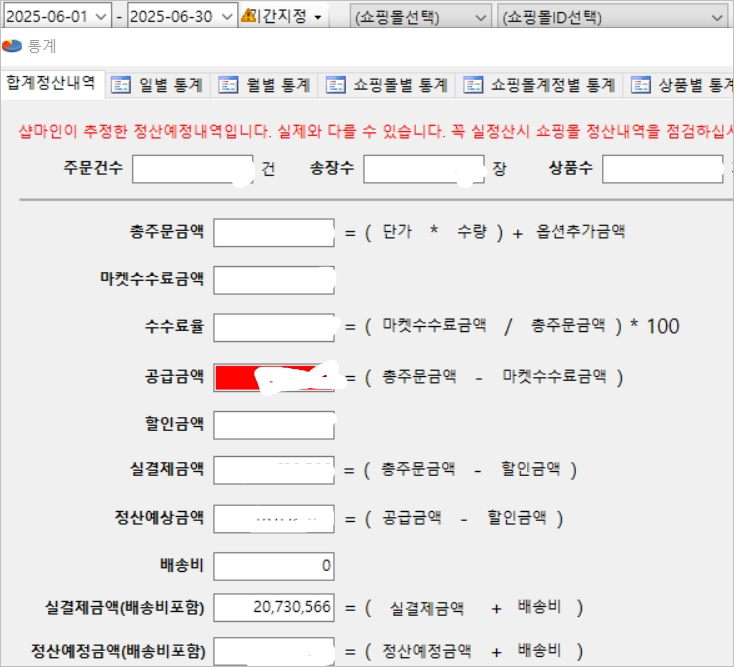
Task: Click the 상품별 통계 tab table icon
Action: (640, 85)
